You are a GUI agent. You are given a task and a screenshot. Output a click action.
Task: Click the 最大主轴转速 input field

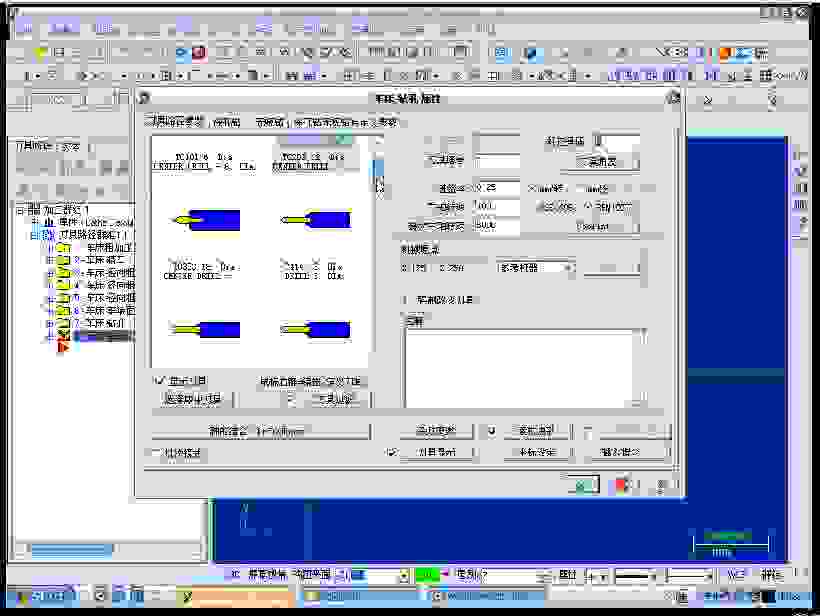(x=496, y=226)
